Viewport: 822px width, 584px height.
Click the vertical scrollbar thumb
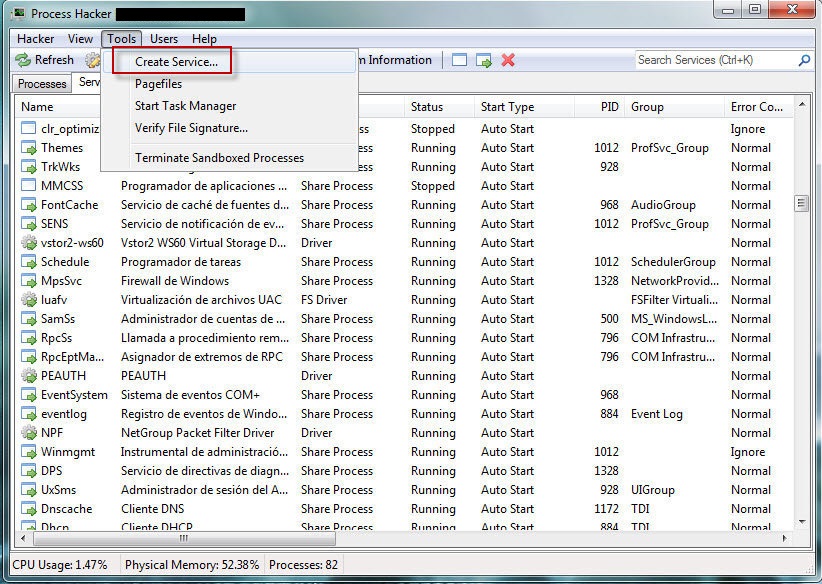[x=801, y=202]
